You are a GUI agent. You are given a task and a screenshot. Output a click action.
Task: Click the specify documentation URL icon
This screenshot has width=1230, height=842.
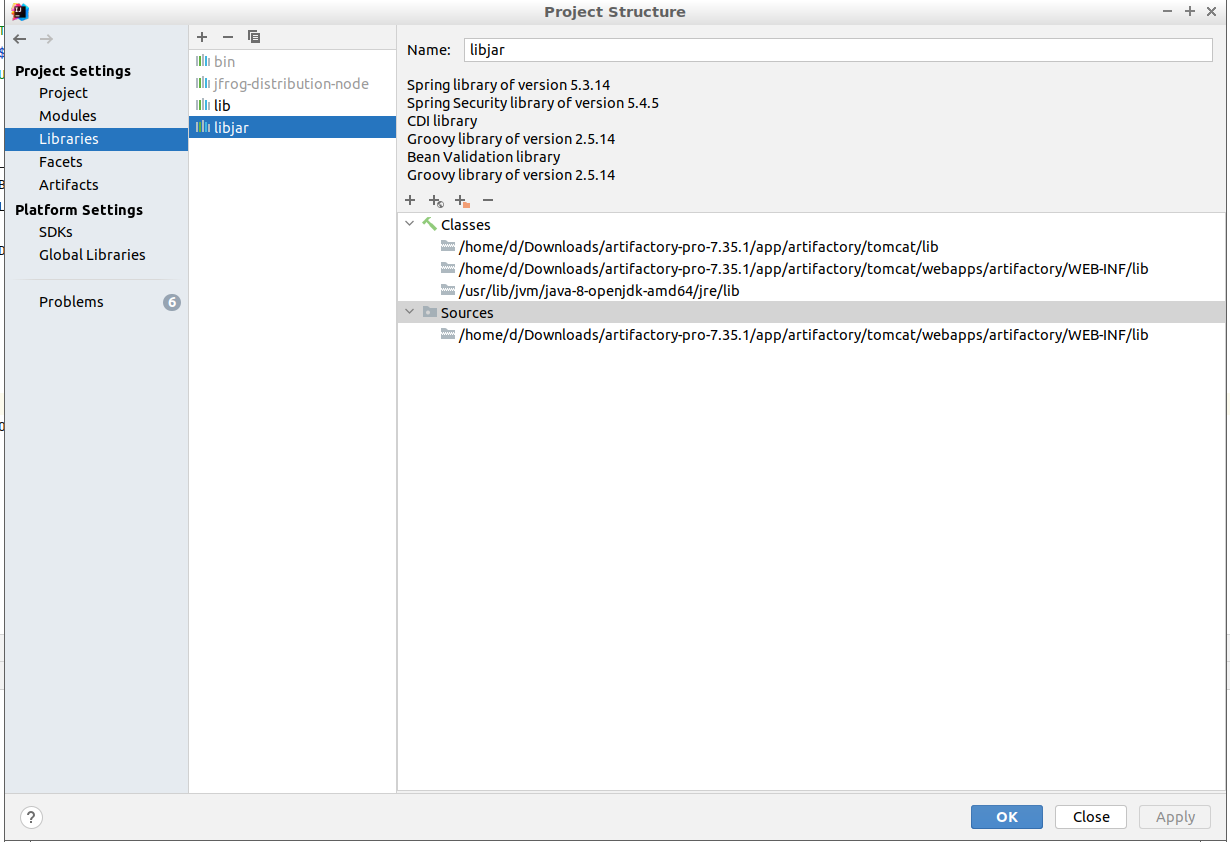point(436,201)
